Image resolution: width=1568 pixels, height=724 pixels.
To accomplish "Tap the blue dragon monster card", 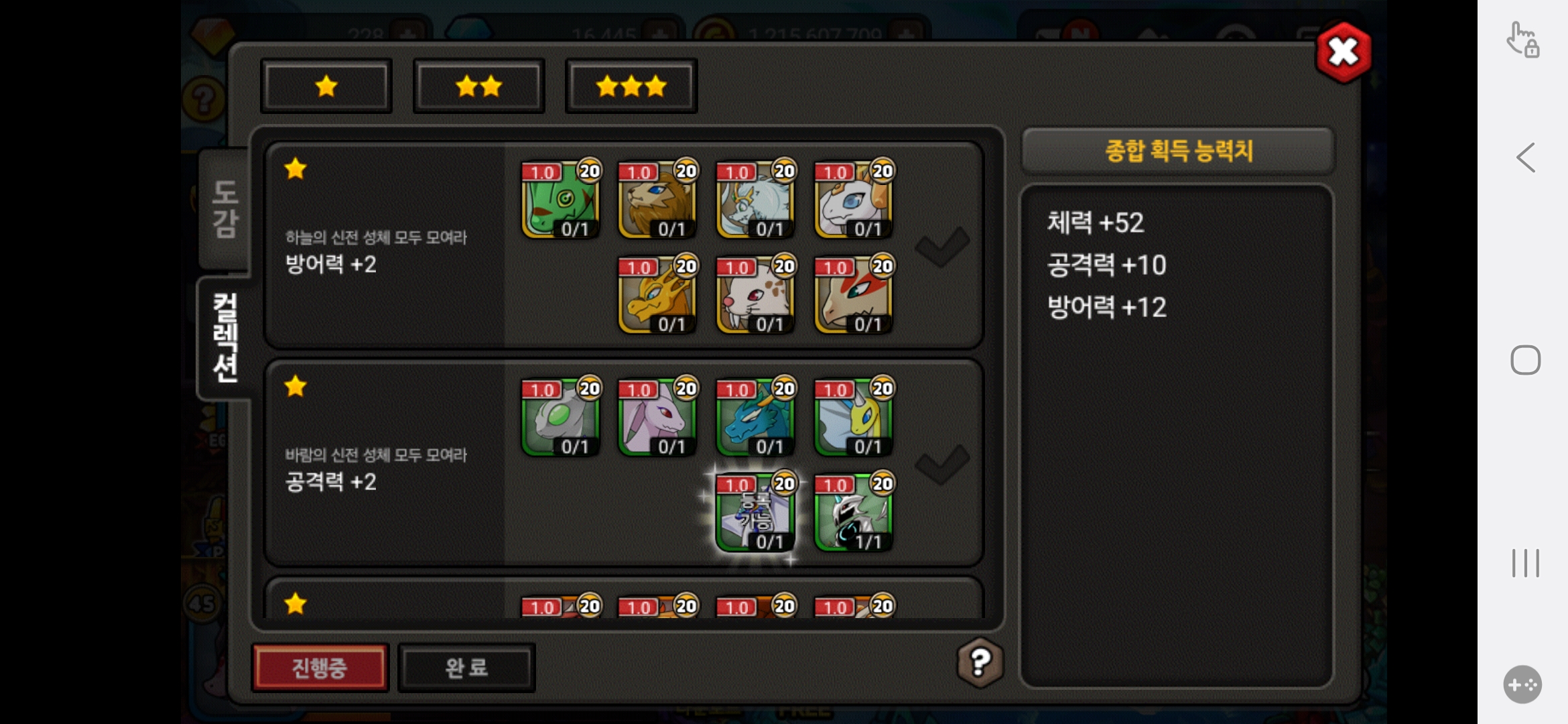I will pyautogui.click(x=756, y=416).
